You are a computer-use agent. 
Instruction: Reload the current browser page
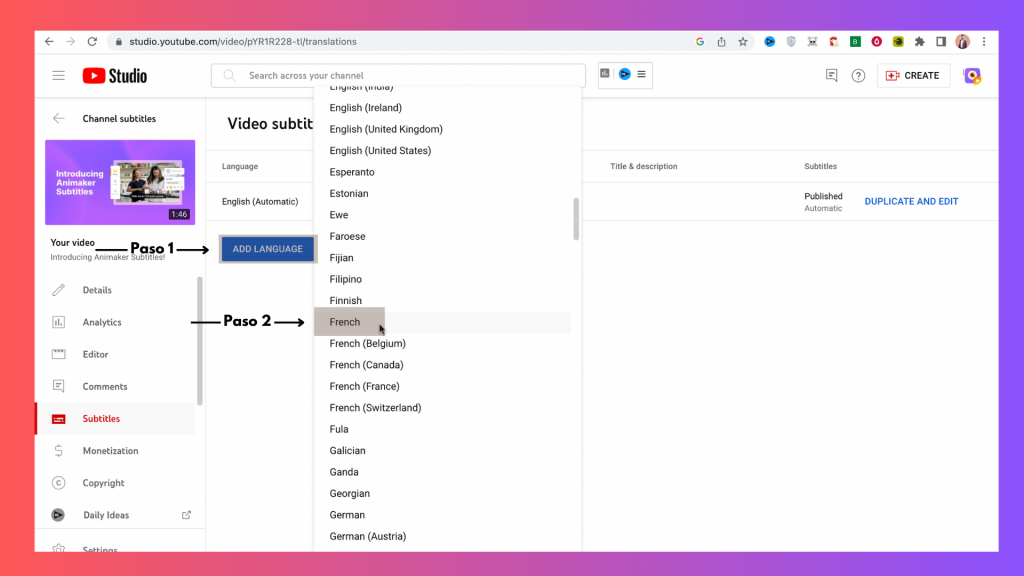[92, 41]
